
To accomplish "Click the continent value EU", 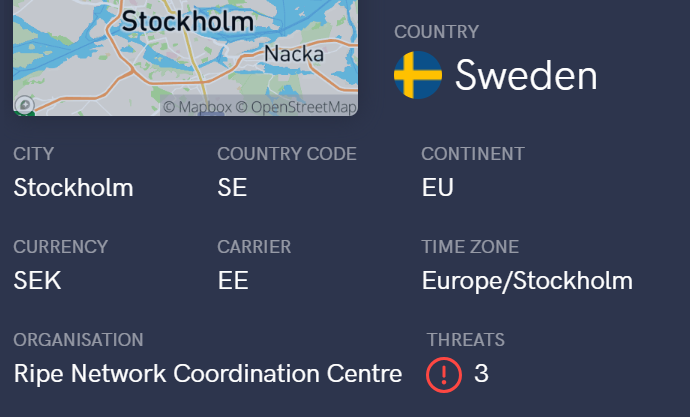I will click(x=437, y=187).
